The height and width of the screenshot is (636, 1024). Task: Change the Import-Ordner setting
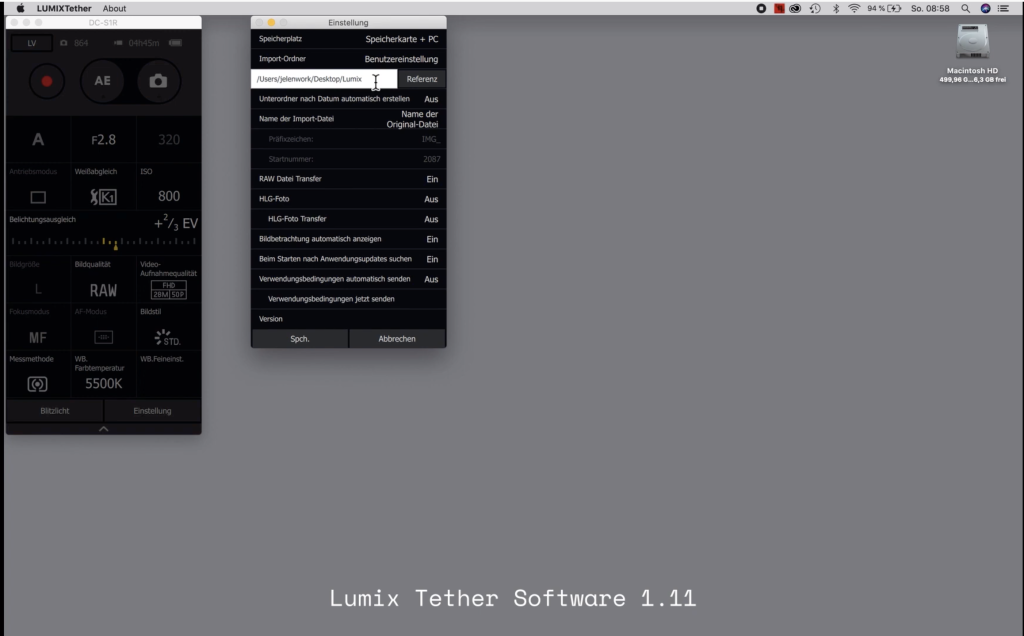404,59
